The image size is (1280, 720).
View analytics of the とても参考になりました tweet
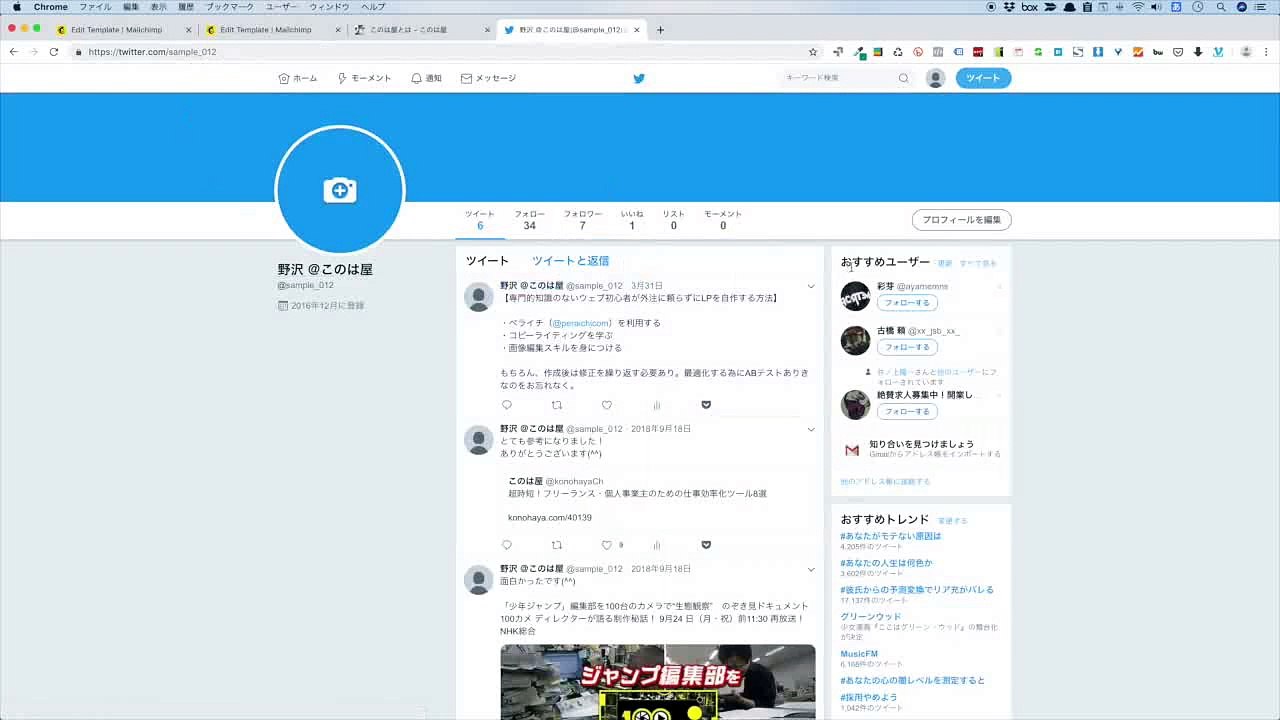[x=656, y=545]
